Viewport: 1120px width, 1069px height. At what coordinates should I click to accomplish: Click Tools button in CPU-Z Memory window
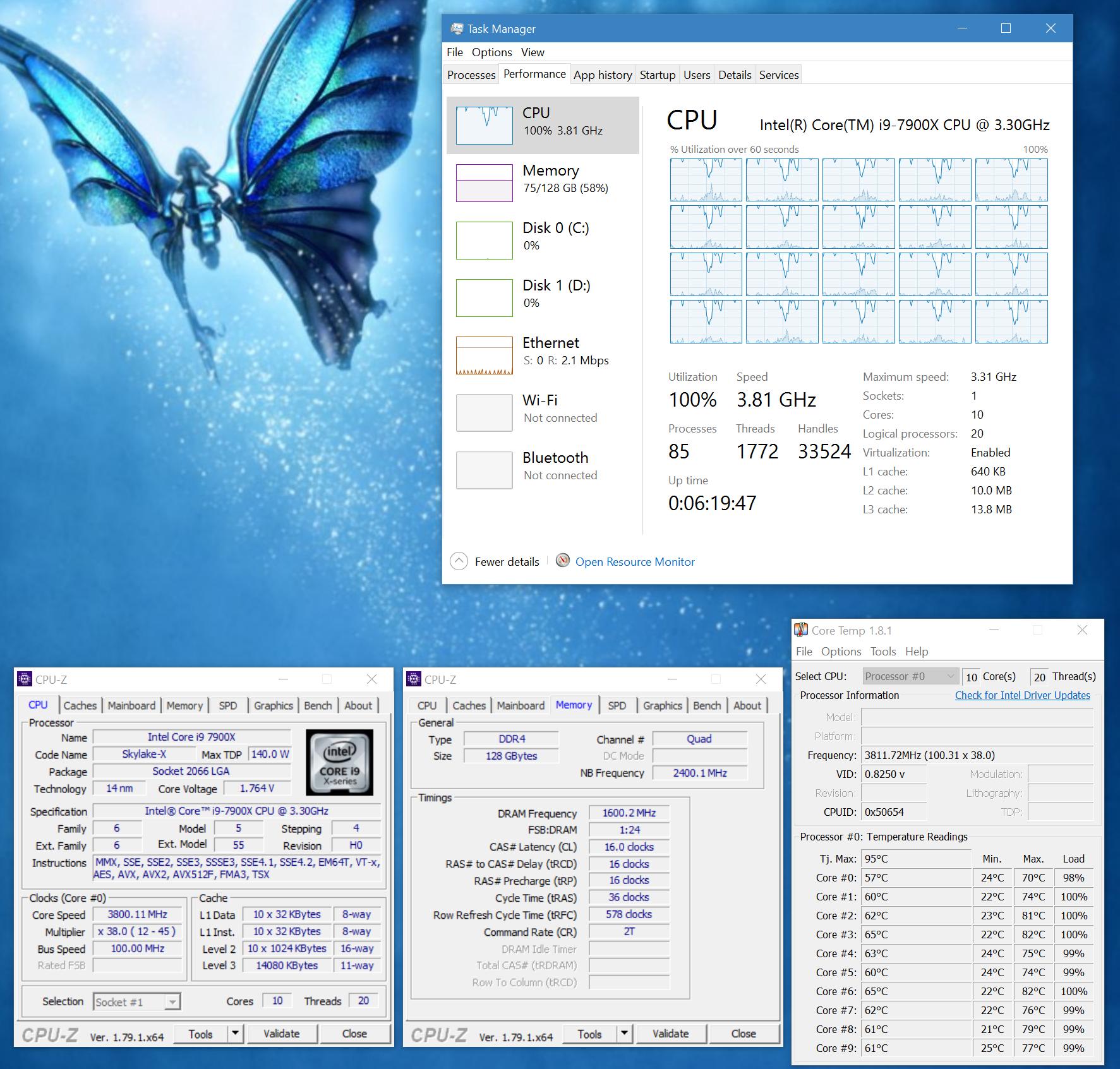(x=589, y=1034)
